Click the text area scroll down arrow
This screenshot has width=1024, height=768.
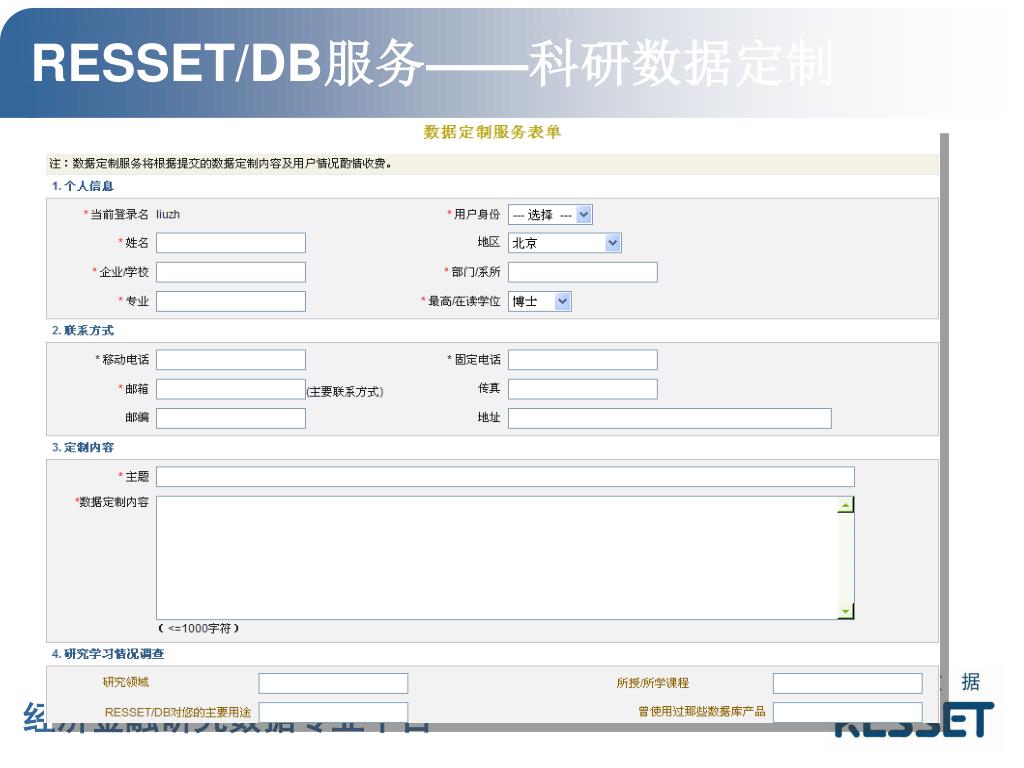tap(846, 611)
